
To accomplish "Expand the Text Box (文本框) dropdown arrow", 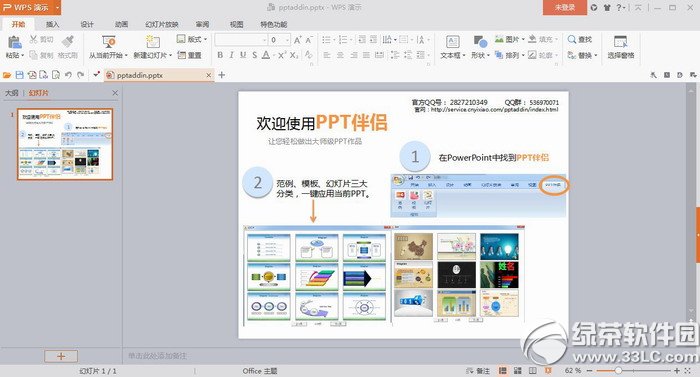I will tap(464, 56).
